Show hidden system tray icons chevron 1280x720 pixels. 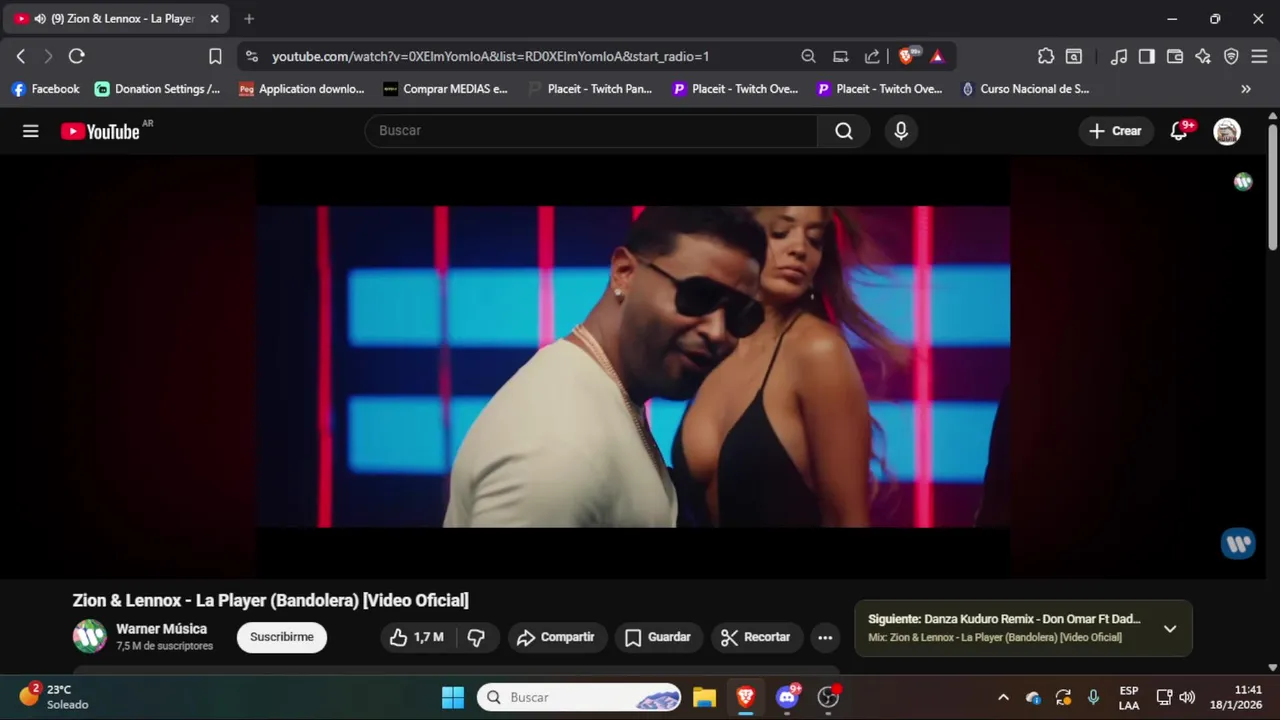[1003, 697]
